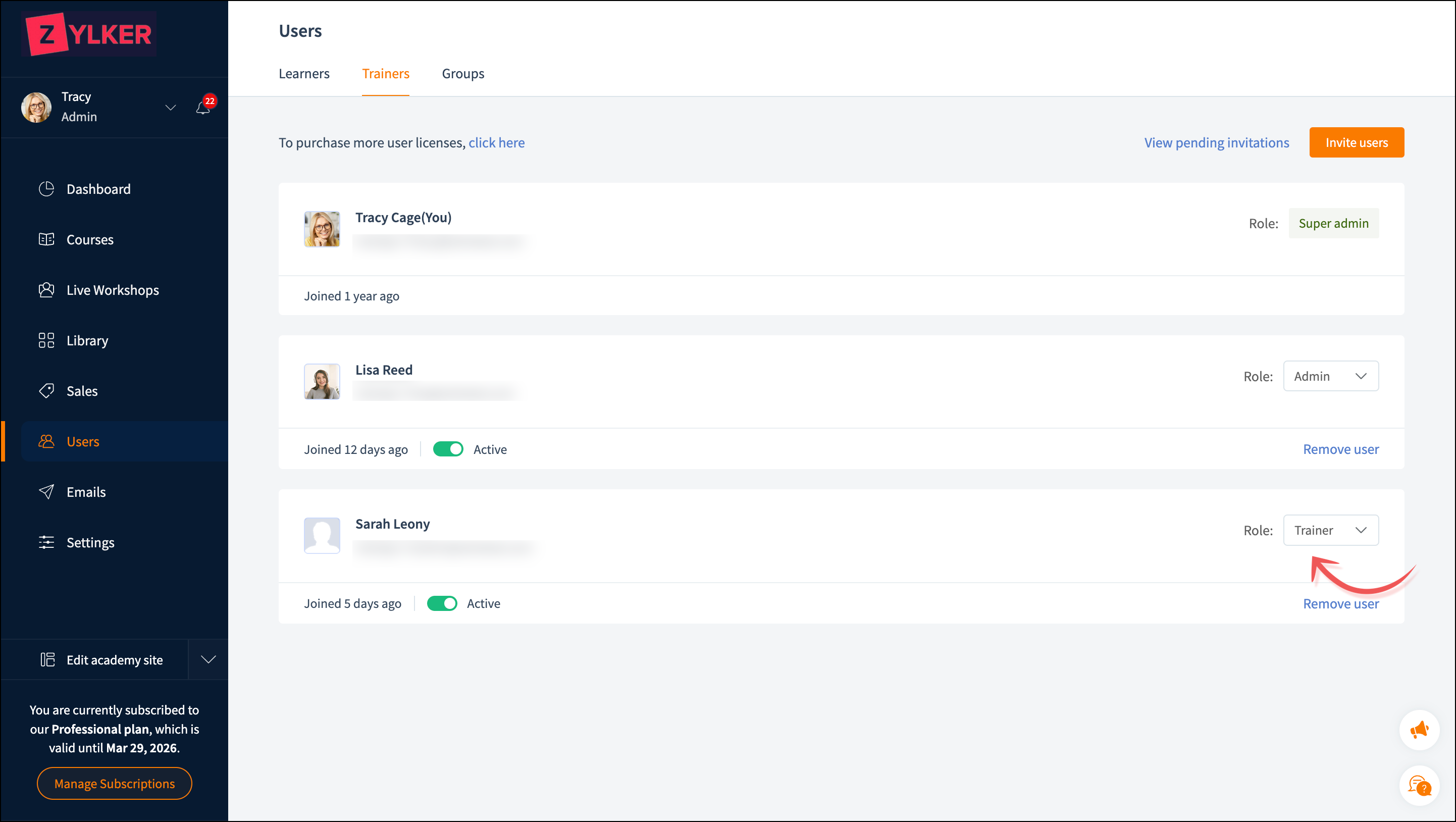Expand the Tracy Admin profile chevron
Viewport: 1456px width, 822px height.
[170, 108]
